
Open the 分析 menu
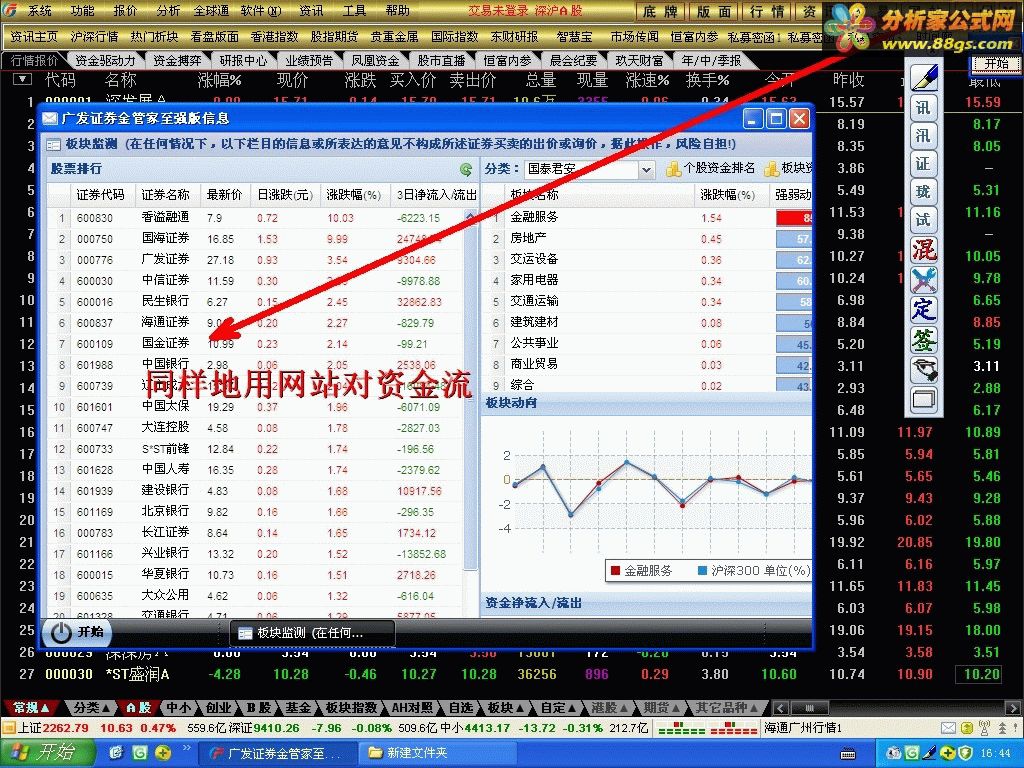point(168,10)
